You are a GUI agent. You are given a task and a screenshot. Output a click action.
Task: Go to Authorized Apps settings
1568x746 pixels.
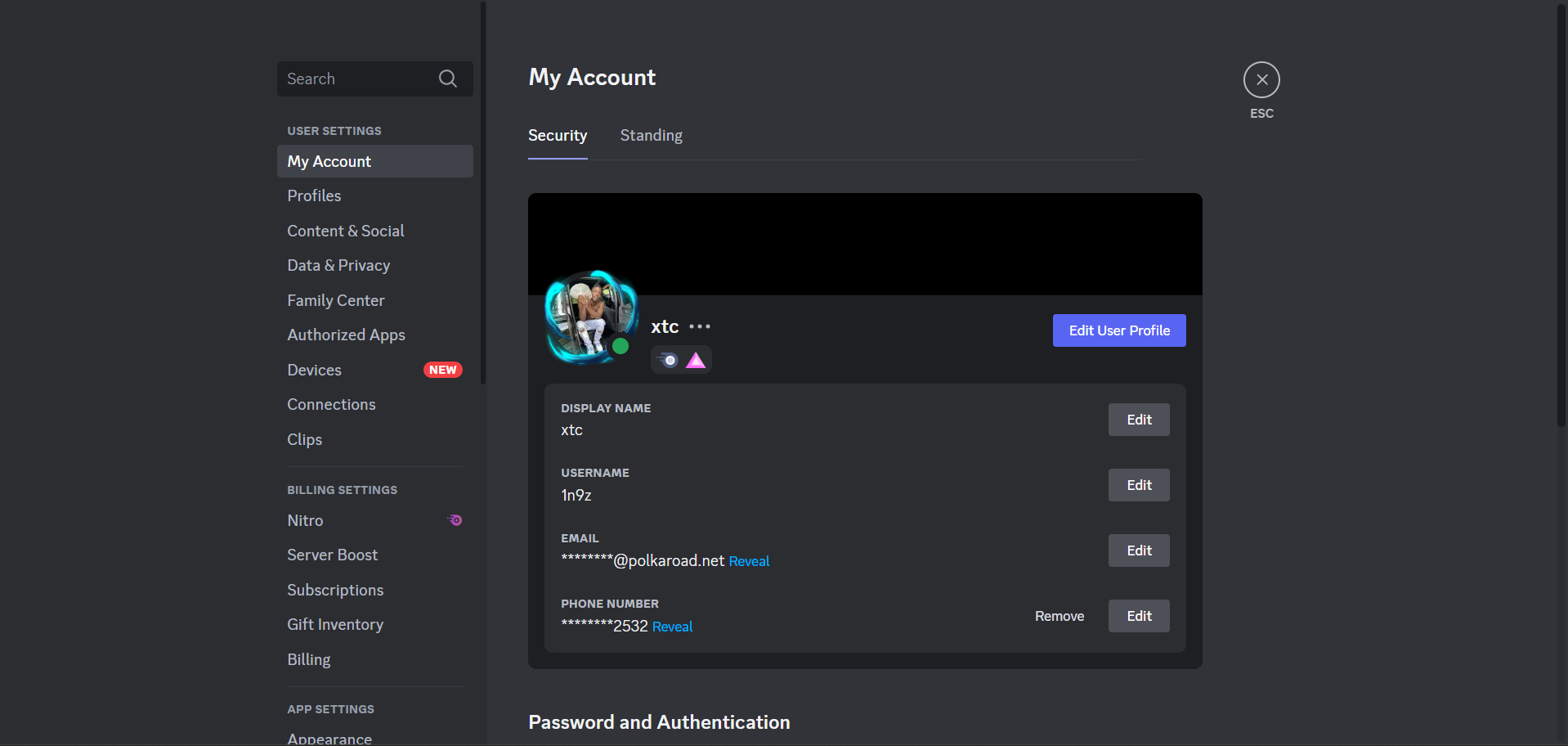click(x=346, y=335)
